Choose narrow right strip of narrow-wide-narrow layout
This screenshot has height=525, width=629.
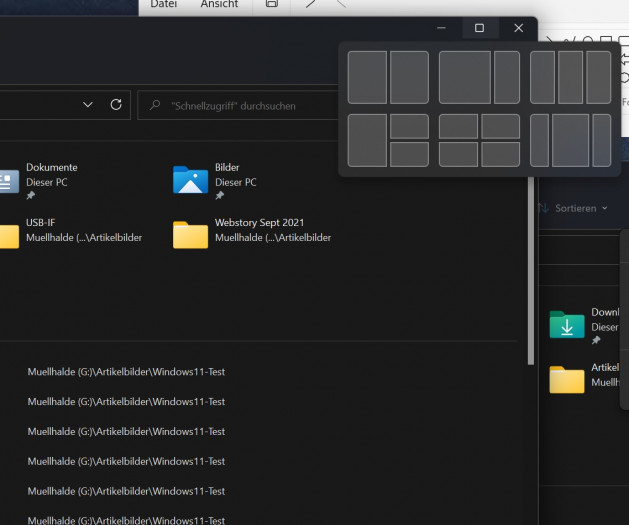click(602, 140)
